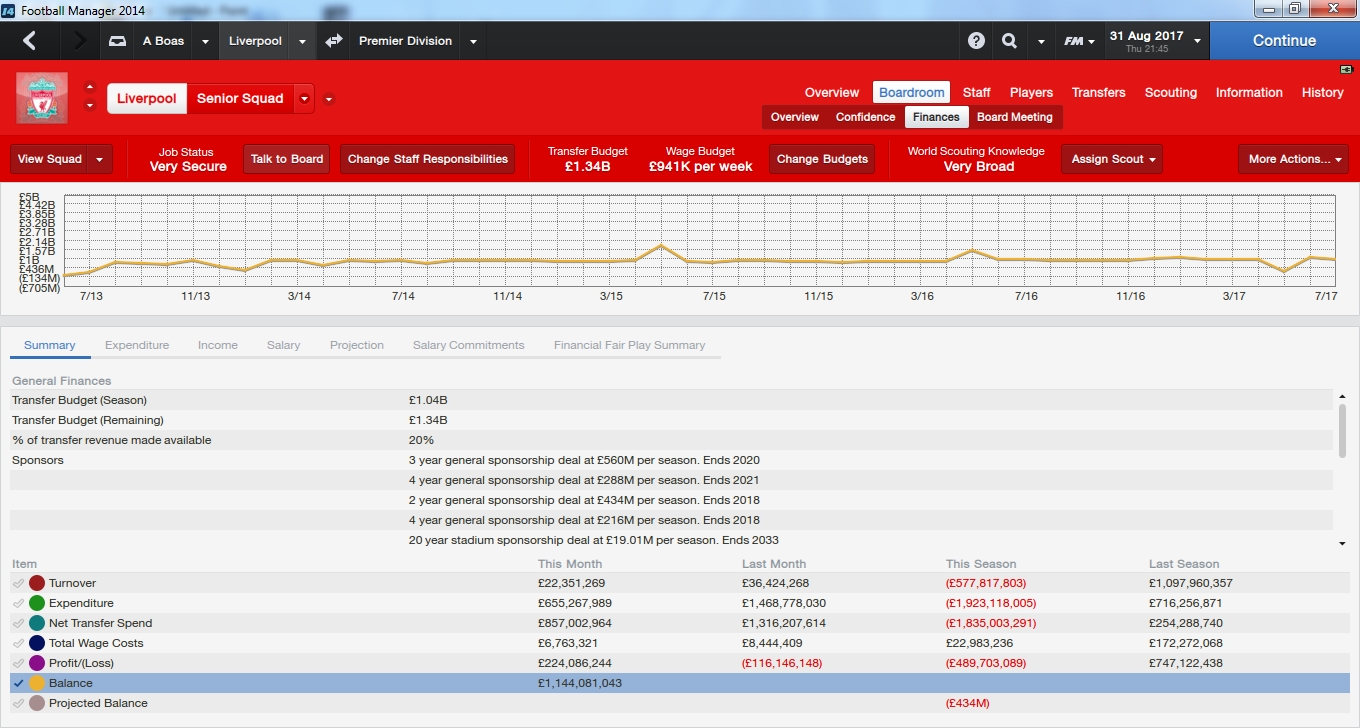Switch to the Expenditure finance tab

click(x=137, y=345)
